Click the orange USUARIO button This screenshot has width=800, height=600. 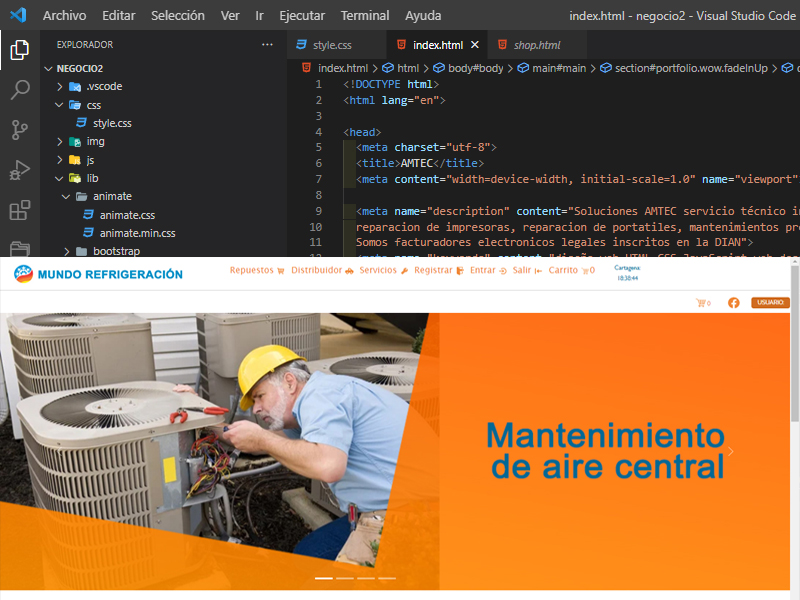point(769,302)
